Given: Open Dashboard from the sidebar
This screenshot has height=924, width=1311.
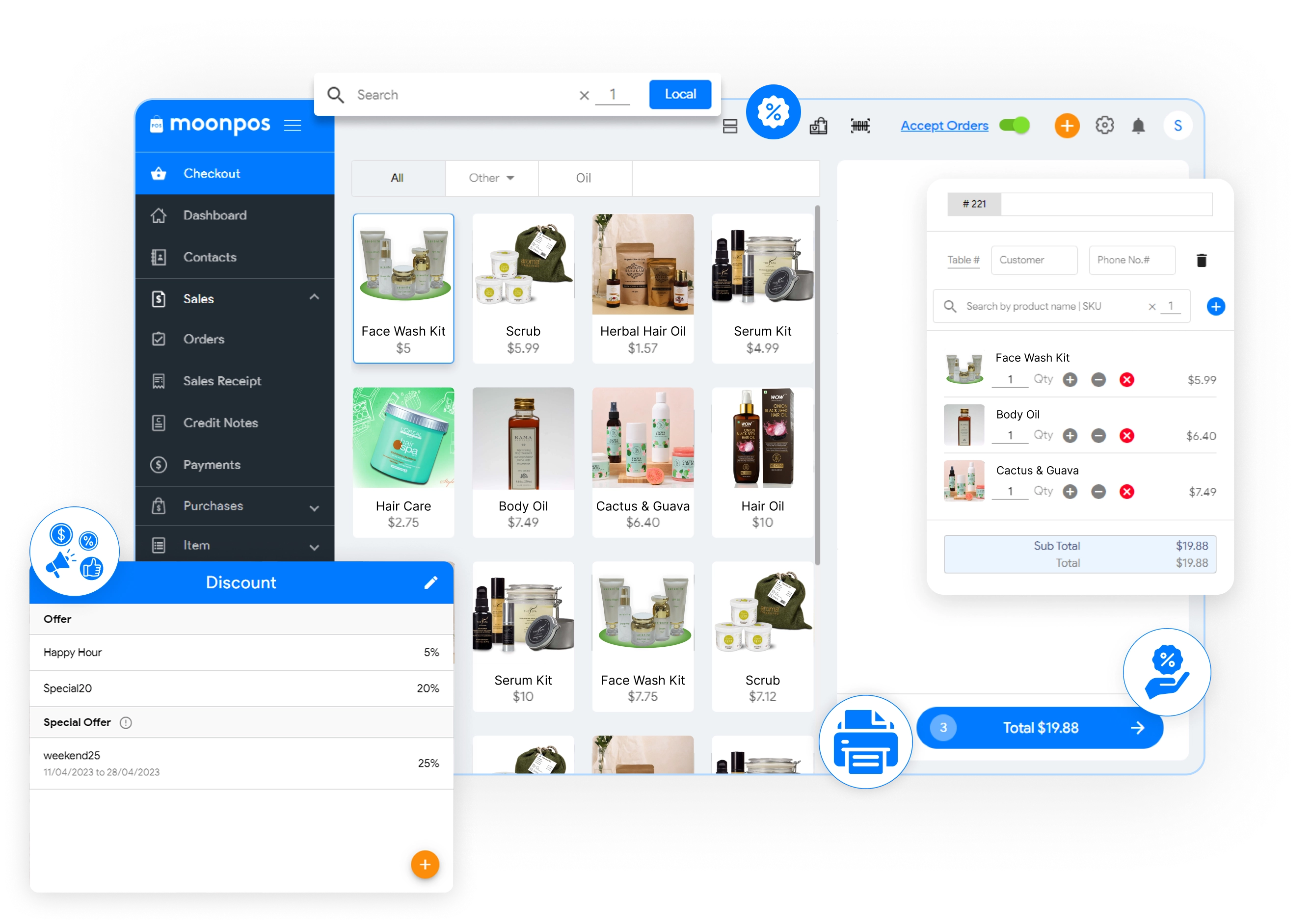Looking at the screenshot, I should pos(214,215).
